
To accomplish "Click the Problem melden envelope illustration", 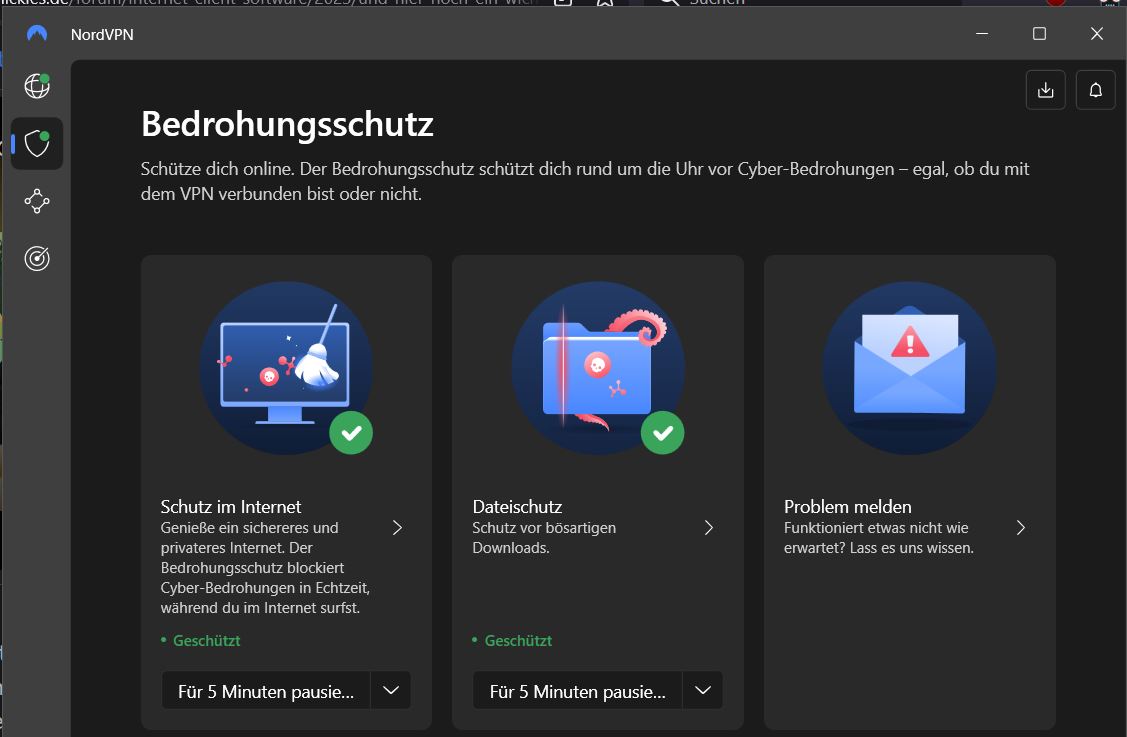I will [909, 368].
